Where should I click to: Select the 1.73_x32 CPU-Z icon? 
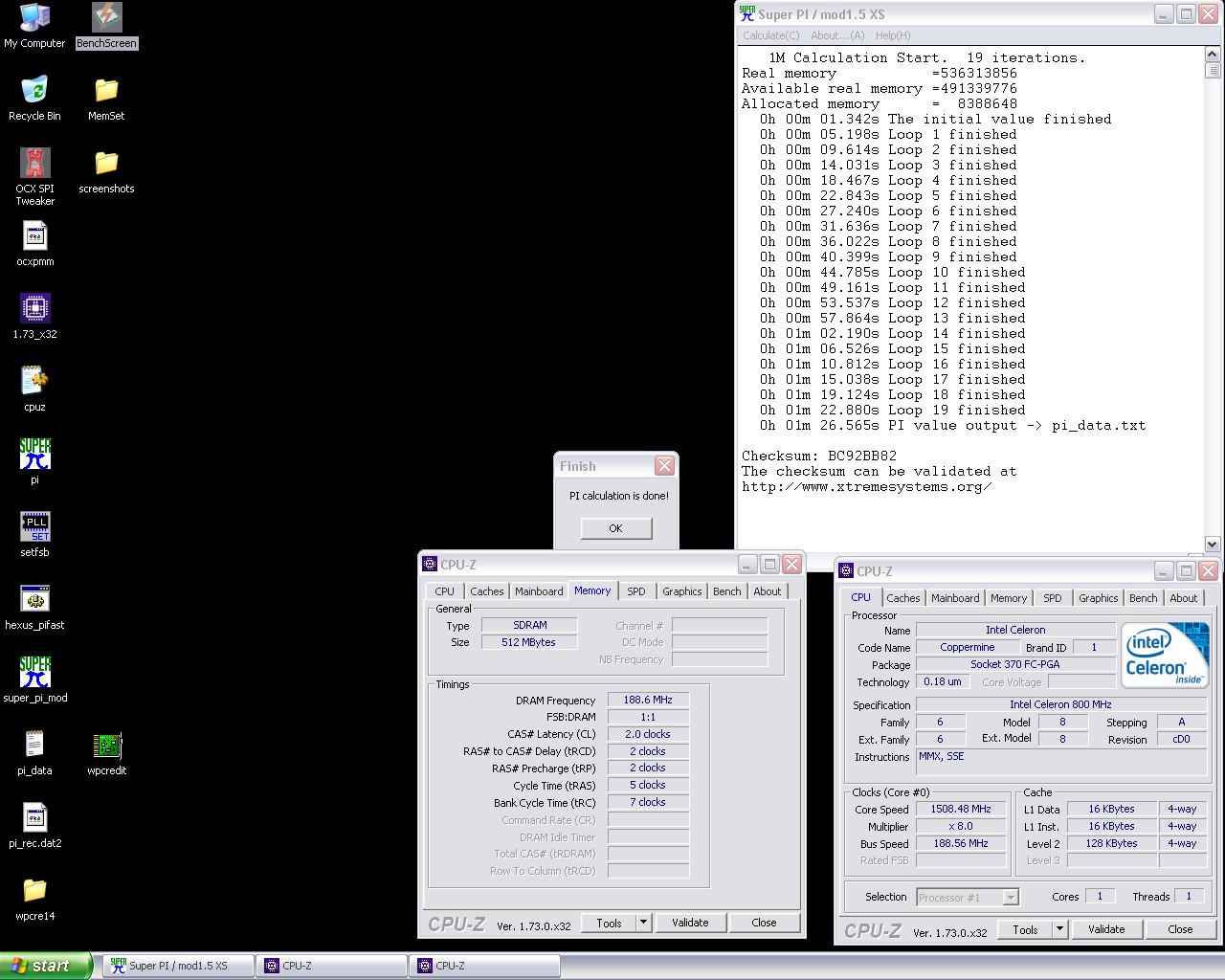34,317
